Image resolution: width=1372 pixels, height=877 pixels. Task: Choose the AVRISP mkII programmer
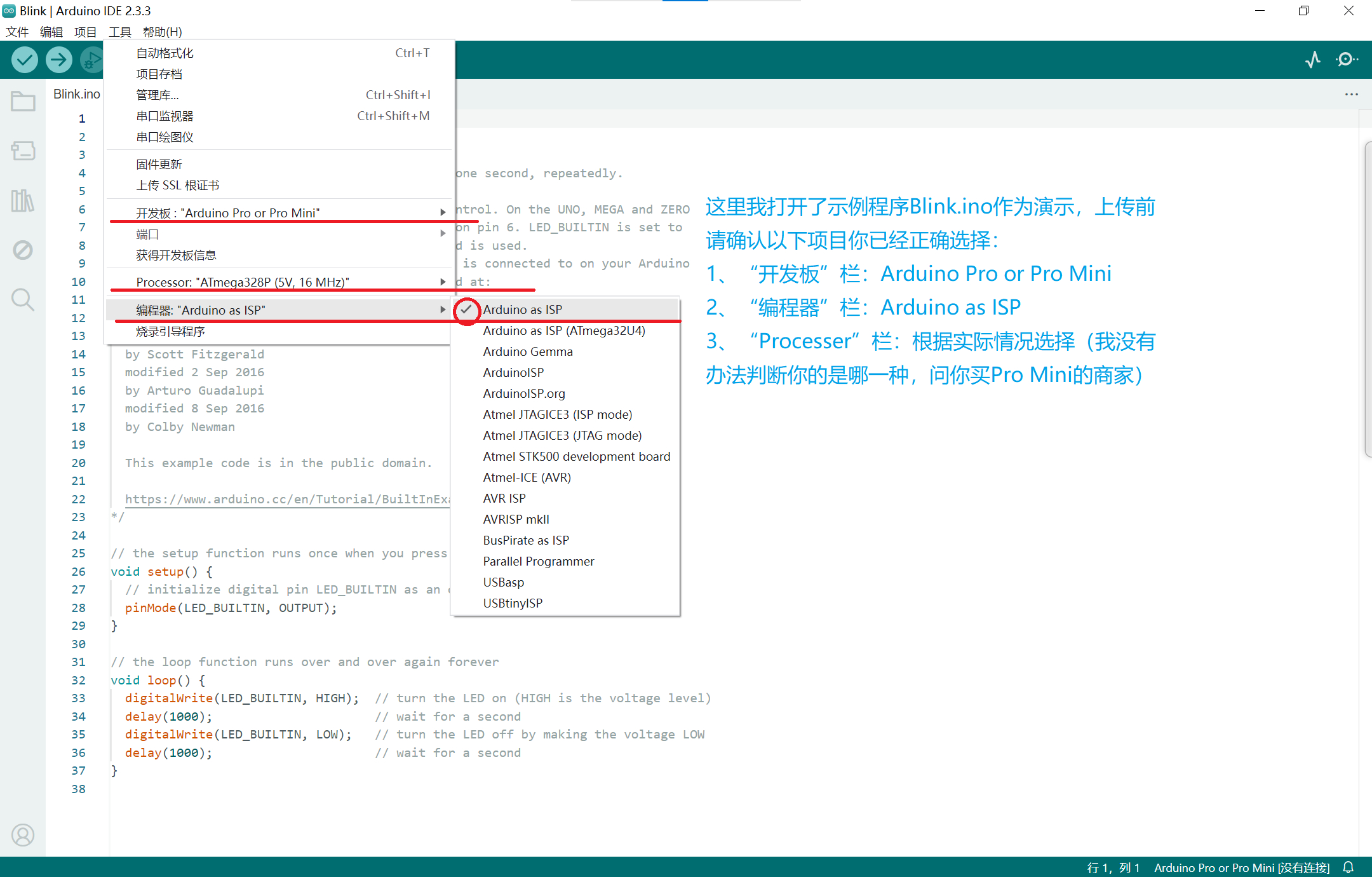[x=565, y=519]
